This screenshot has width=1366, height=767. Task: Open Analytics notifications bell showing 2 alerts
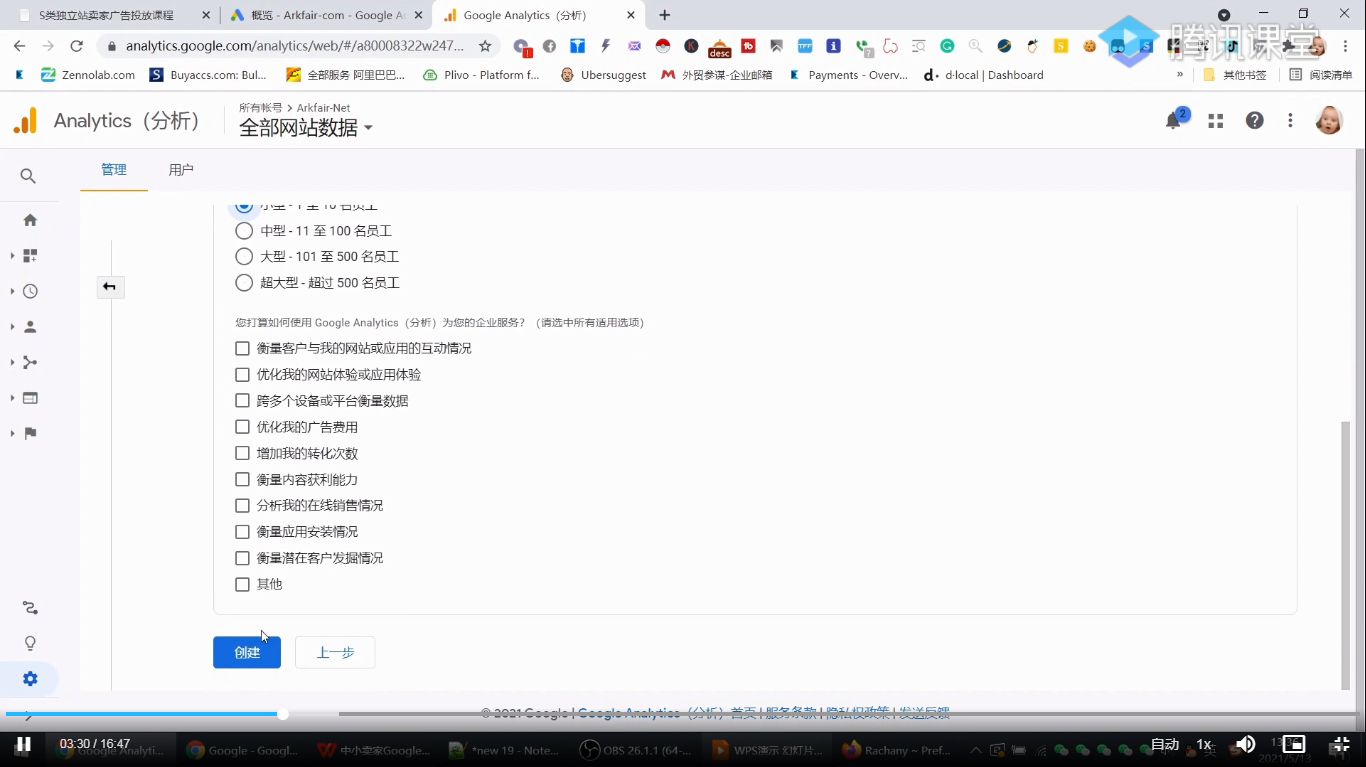(1174, 120)
